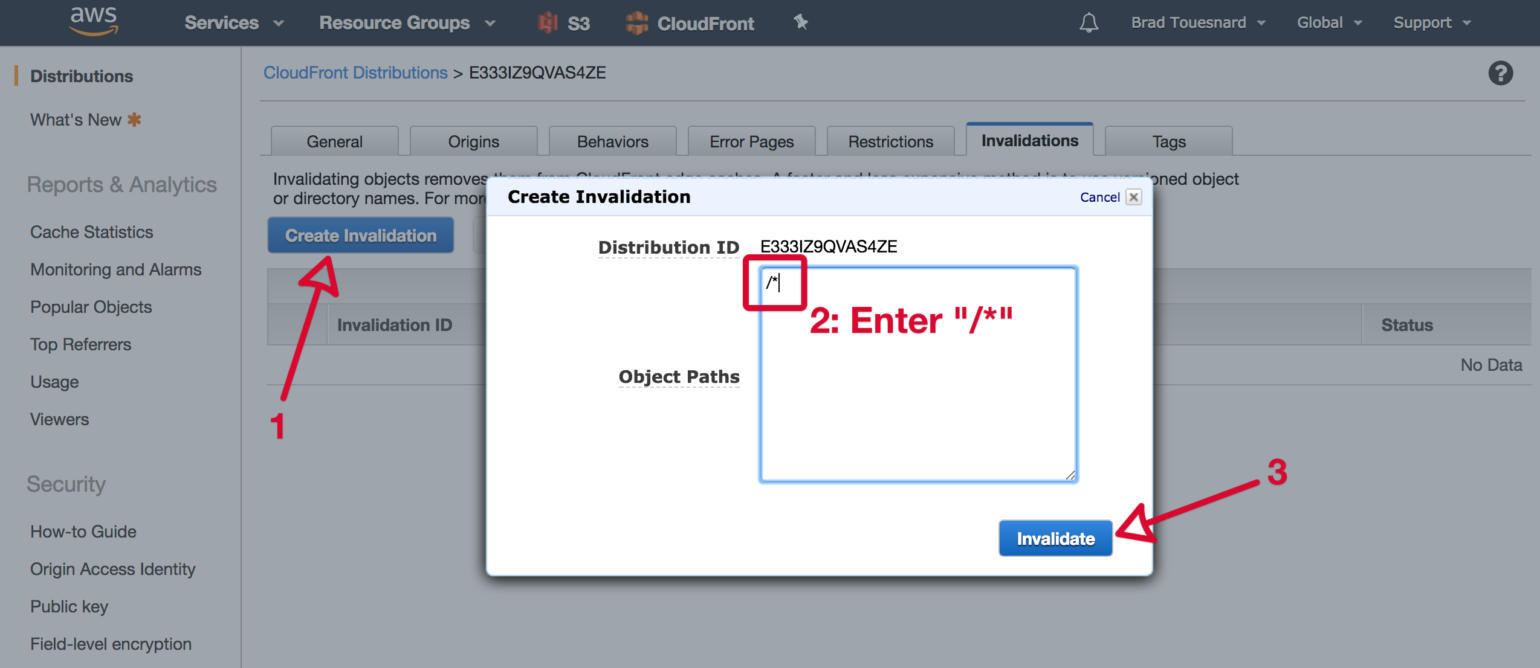
Task: Click the Distribution ID label
Action: pos(669,247)
